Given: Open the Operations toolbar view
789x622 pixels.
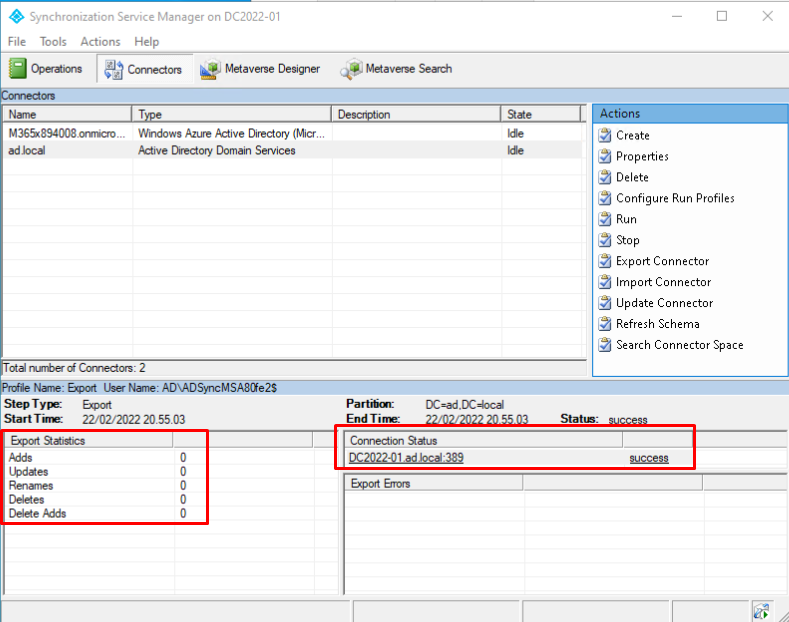Looking at the screenshot, I should click(x=47, y=69).
